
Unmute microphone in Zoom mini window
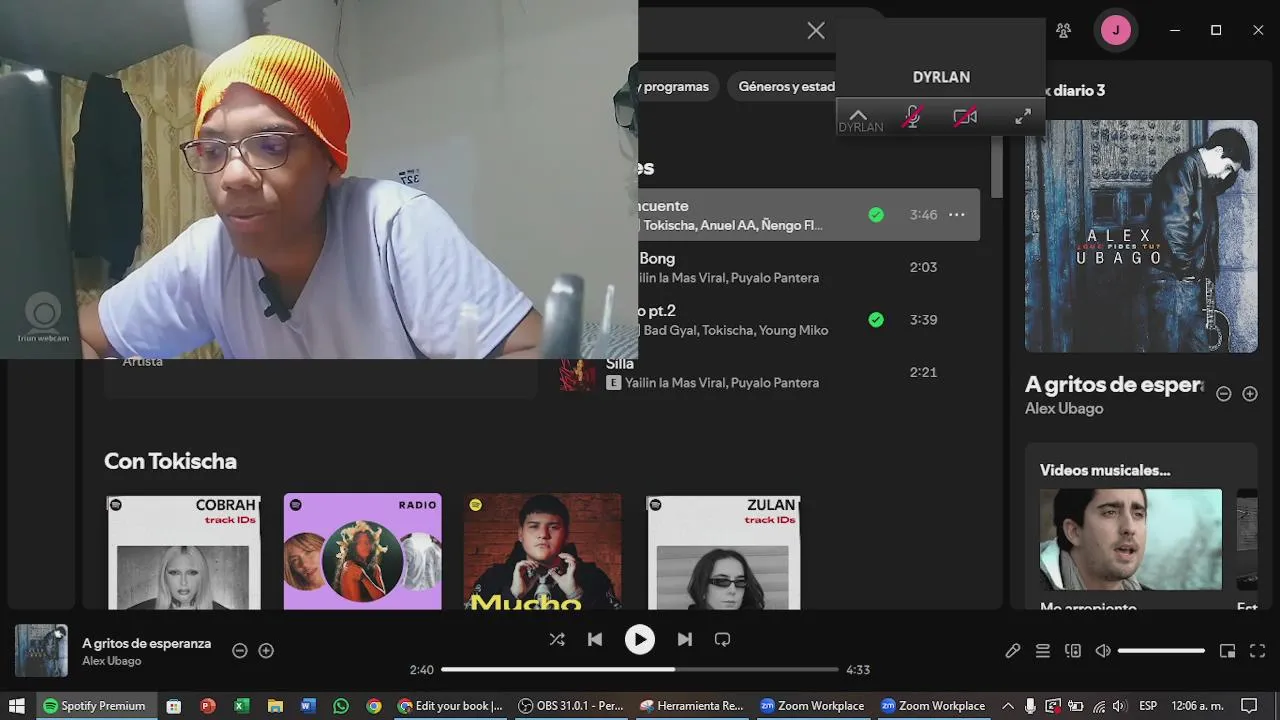(x=912, y=117)
